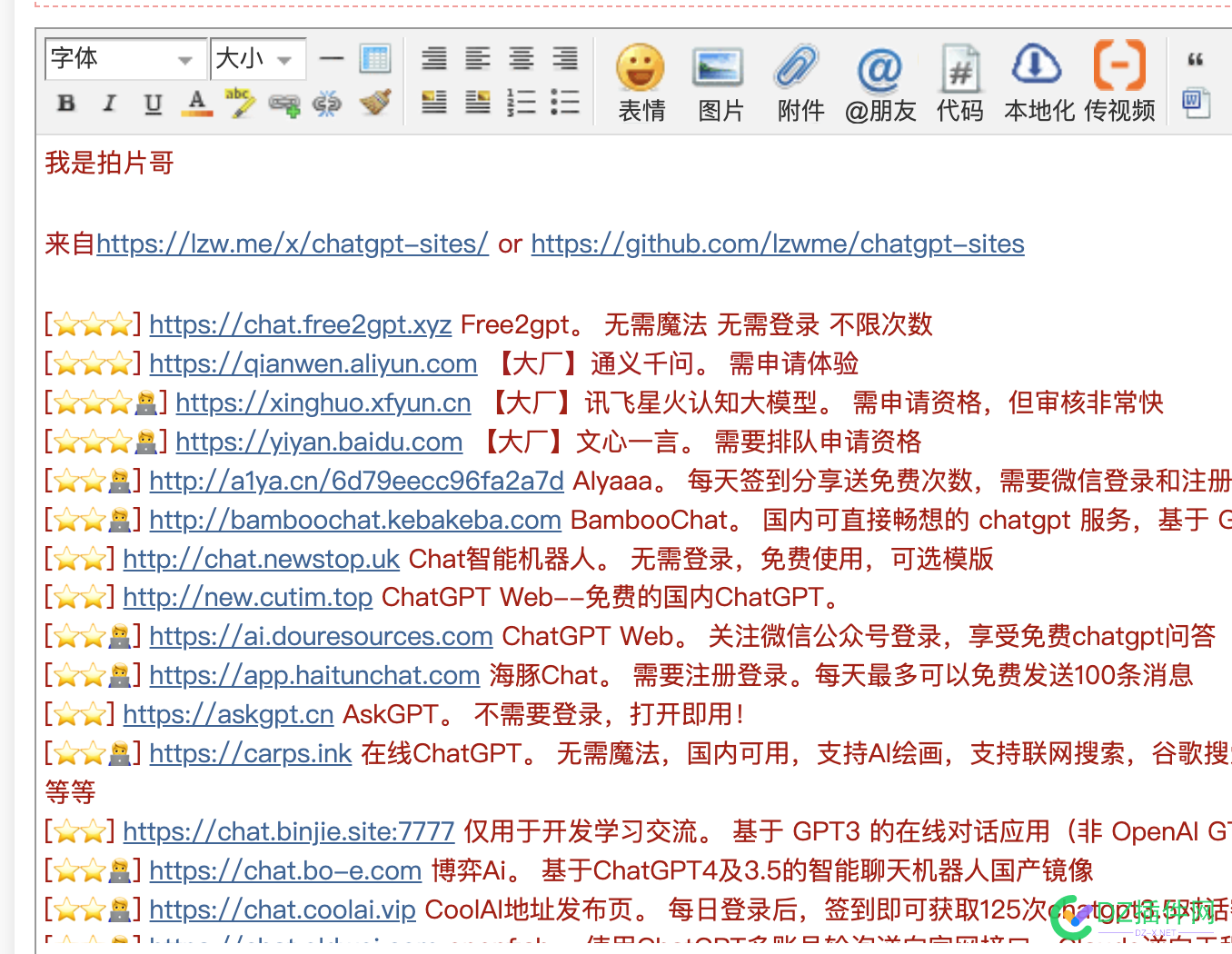Image resolution: width=1232 pixels, height=954 pixels.
Task: Align text to the right
Action: pos(565,59)
